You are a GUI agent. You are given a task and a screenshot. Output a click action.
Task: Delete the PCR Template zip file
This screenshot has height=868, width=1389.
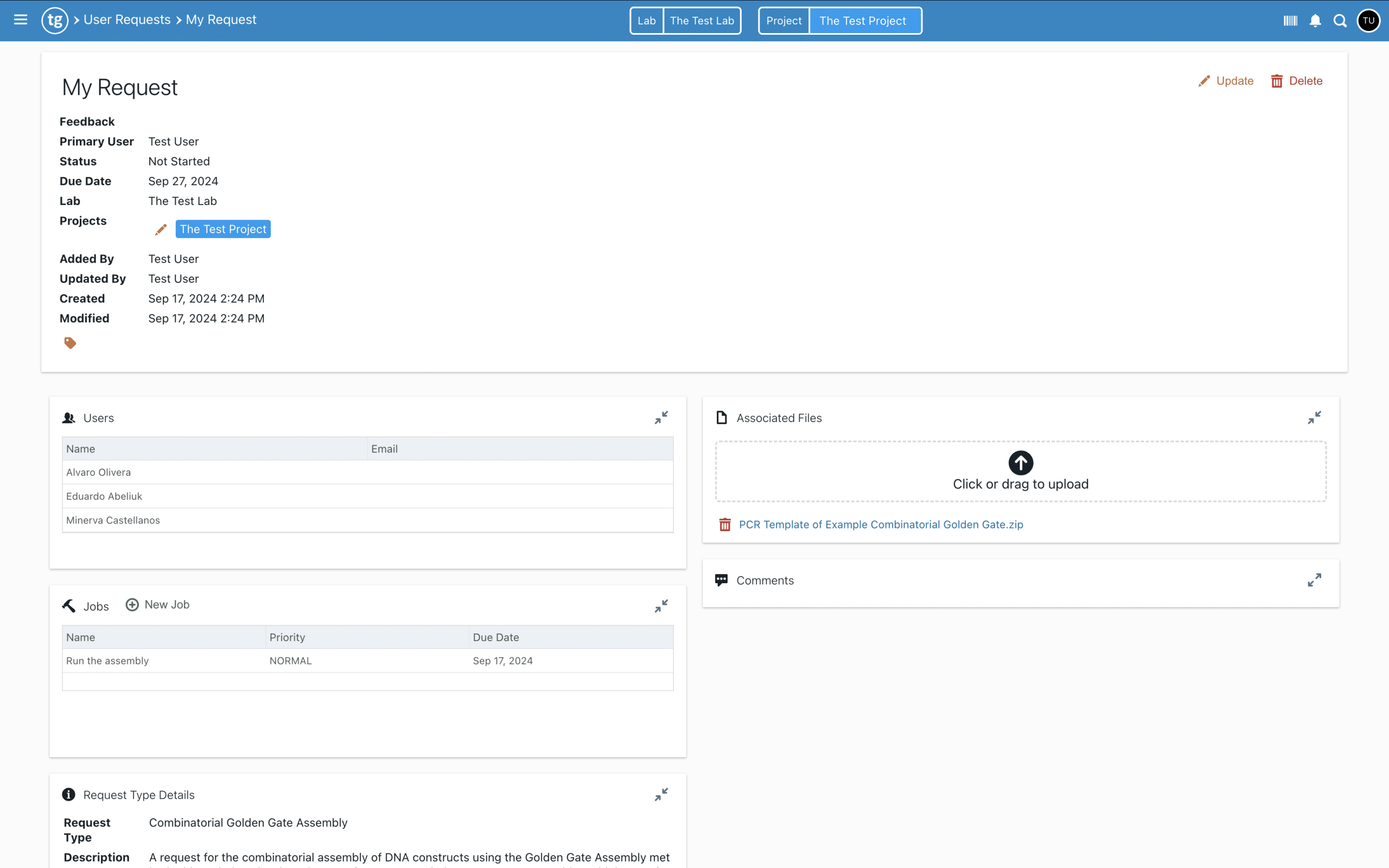pyautogui.click(x=725, y=525)
